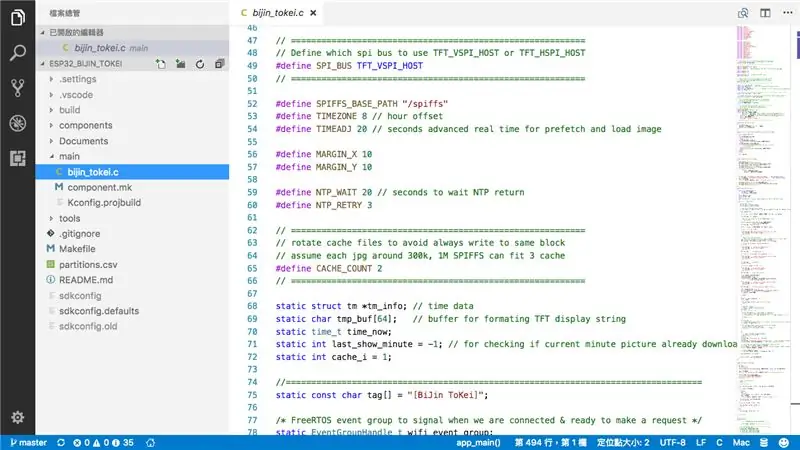Open the Explorer view in activity bar
This screenshot has height=450, width=800.
point(17,18)
